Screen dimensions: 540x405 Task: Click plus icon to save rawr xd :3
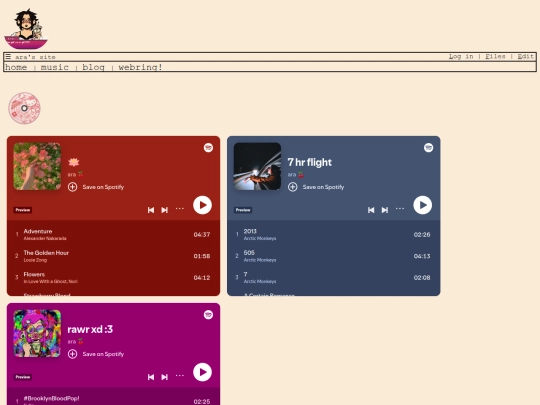[72, 354]
